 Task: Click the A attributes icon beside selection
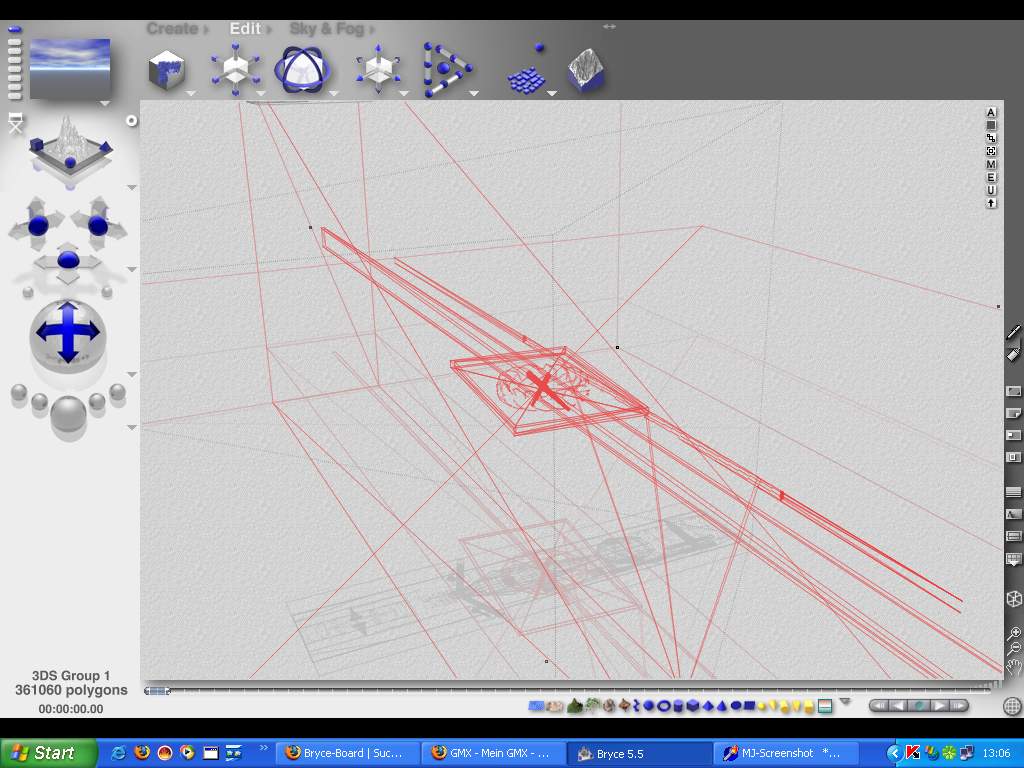click(x=991, y=112)
